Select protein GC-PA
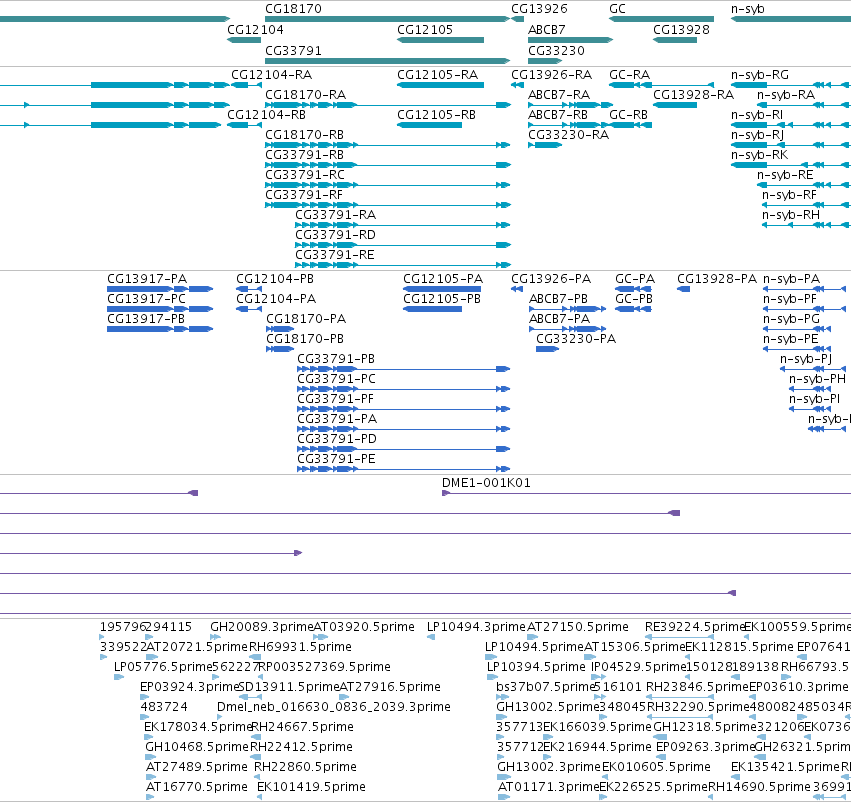The image size is (851, 802). (633, 289)
